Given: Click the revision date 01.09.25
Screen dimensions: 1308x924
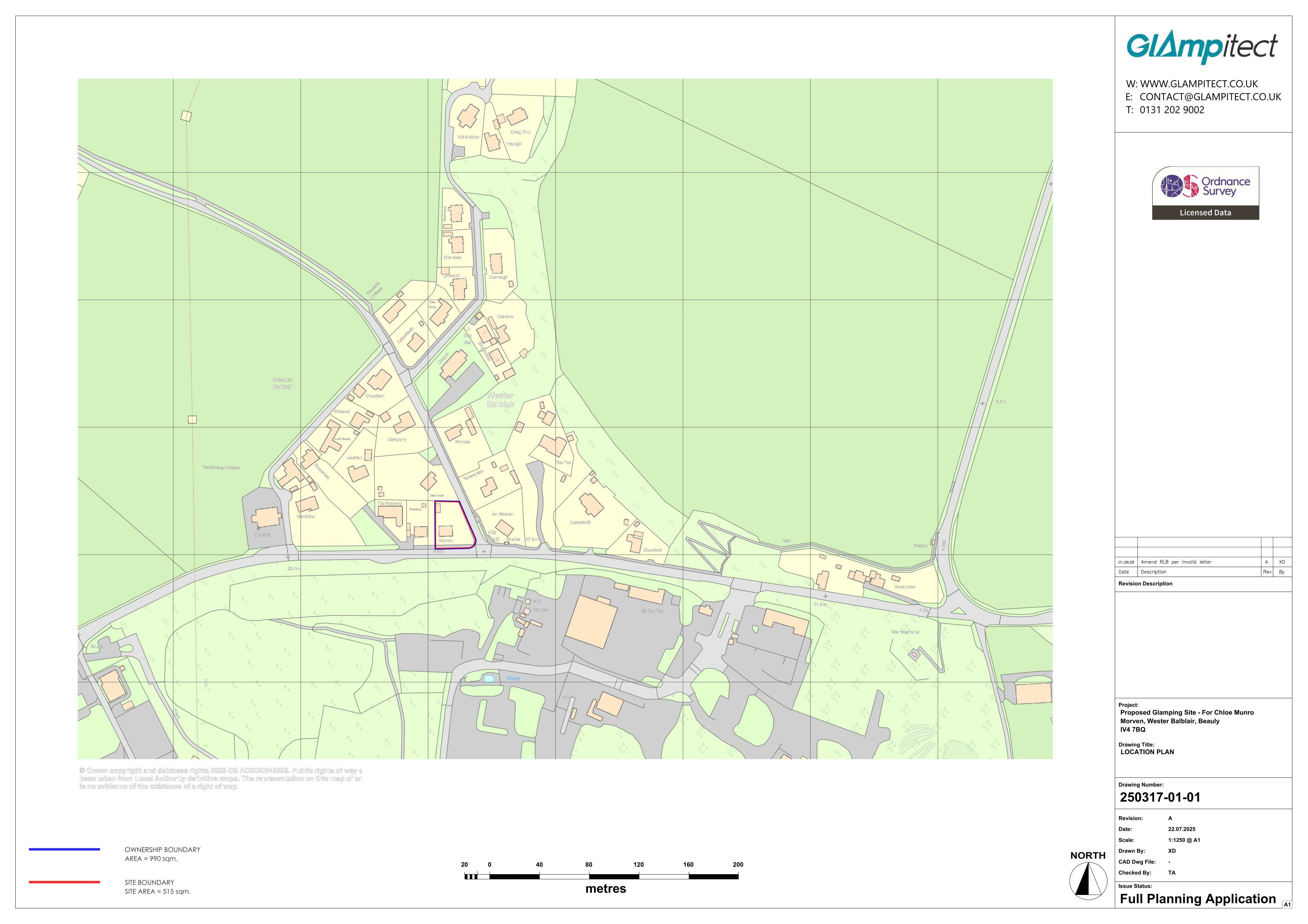Looking at the screenshot, I should tap(1126, 562).
